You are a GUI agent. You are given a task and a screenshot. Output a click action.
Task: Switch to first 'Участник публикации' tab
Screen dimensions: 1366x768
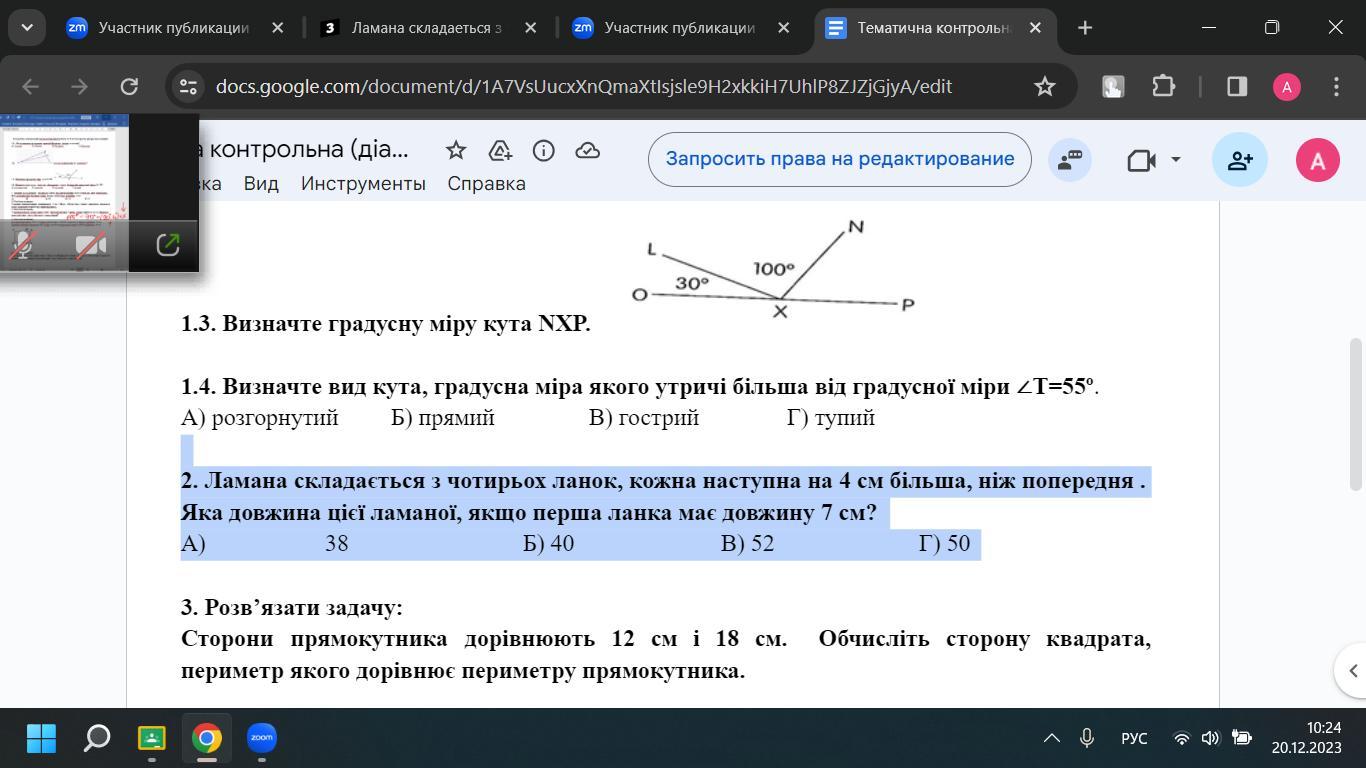(173, 28)
